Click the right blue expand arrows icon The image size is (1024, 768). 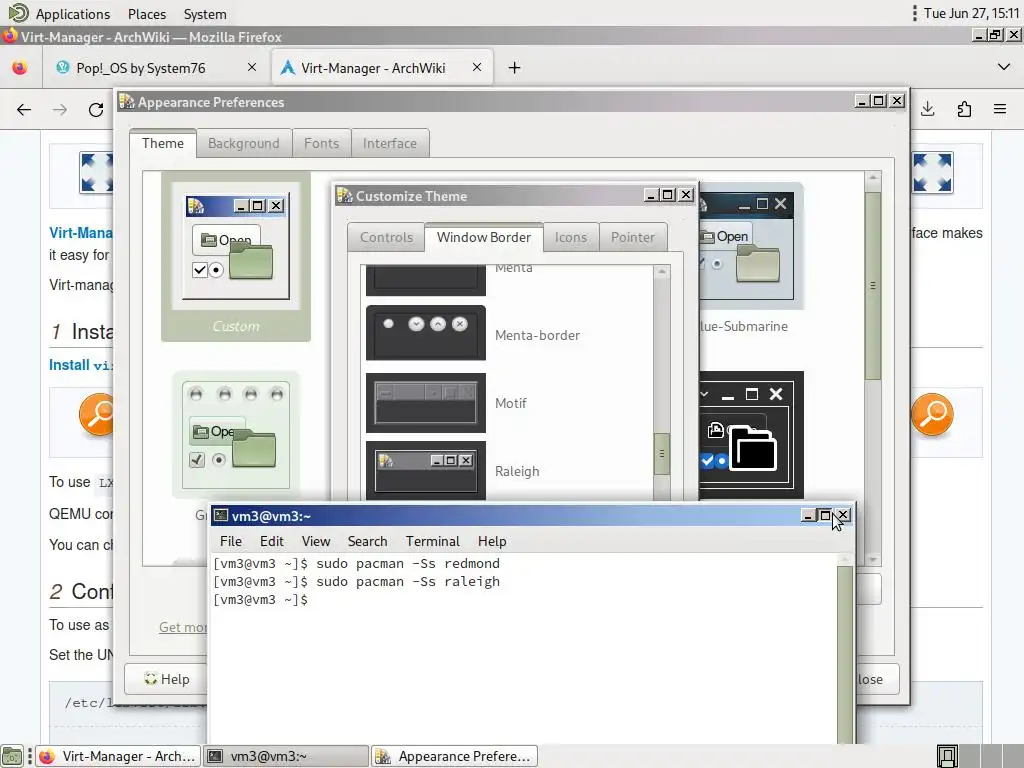[x=933, y=172]
